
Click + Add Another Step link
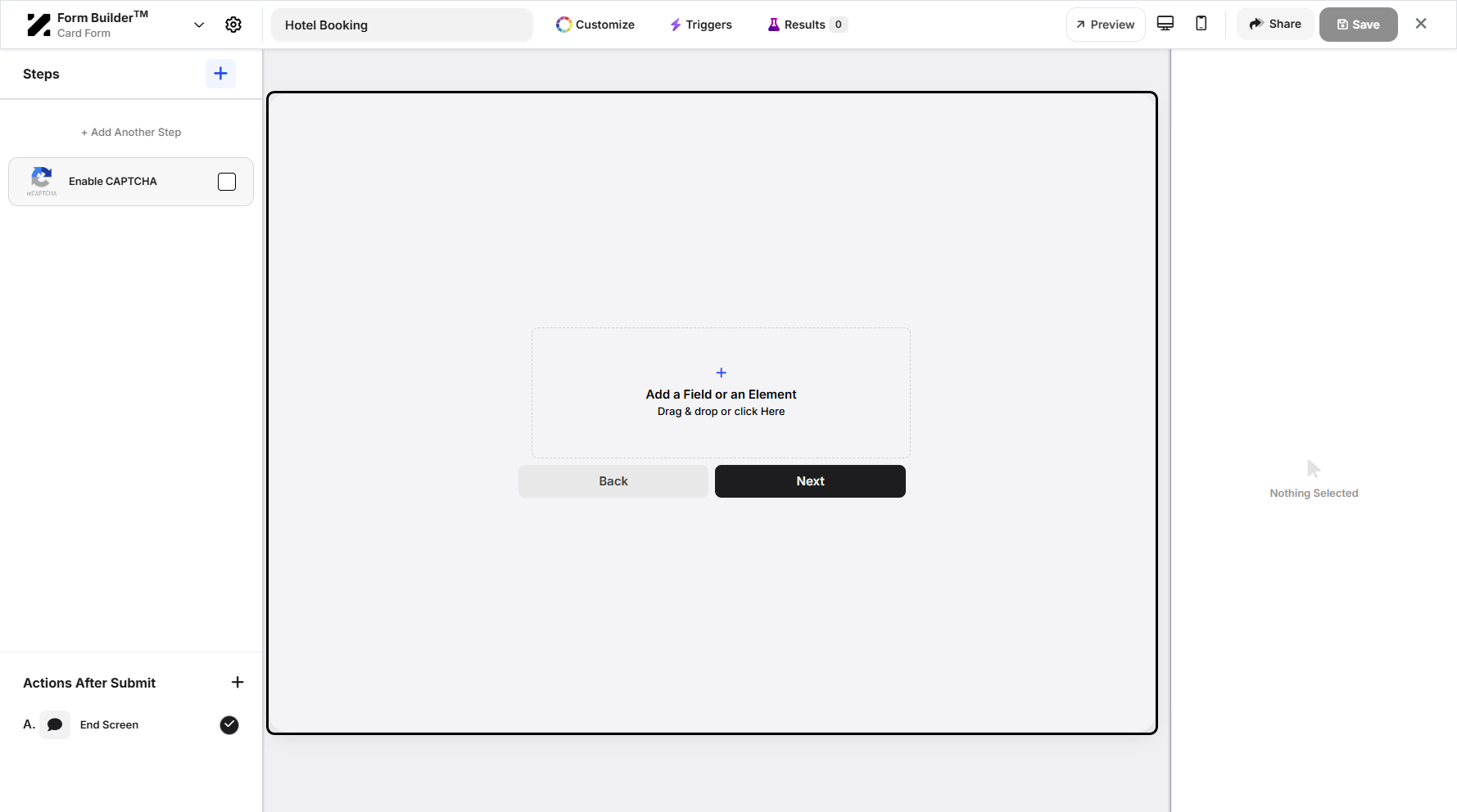(x=131, y=132)
